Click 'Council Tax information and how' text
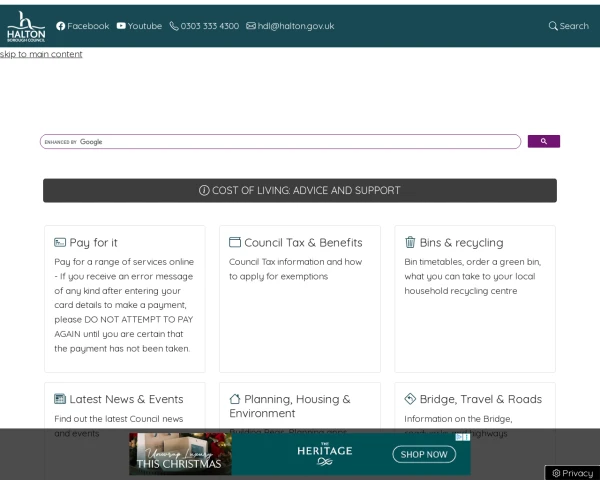Screen dimensions: 600x480 click(x=295, y=262)
